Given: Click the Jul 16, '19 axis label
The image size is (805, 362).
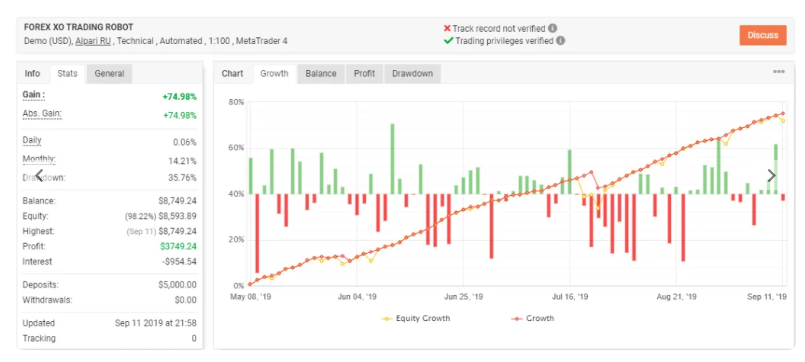Looking at the screenshot, I should point(570,297).
